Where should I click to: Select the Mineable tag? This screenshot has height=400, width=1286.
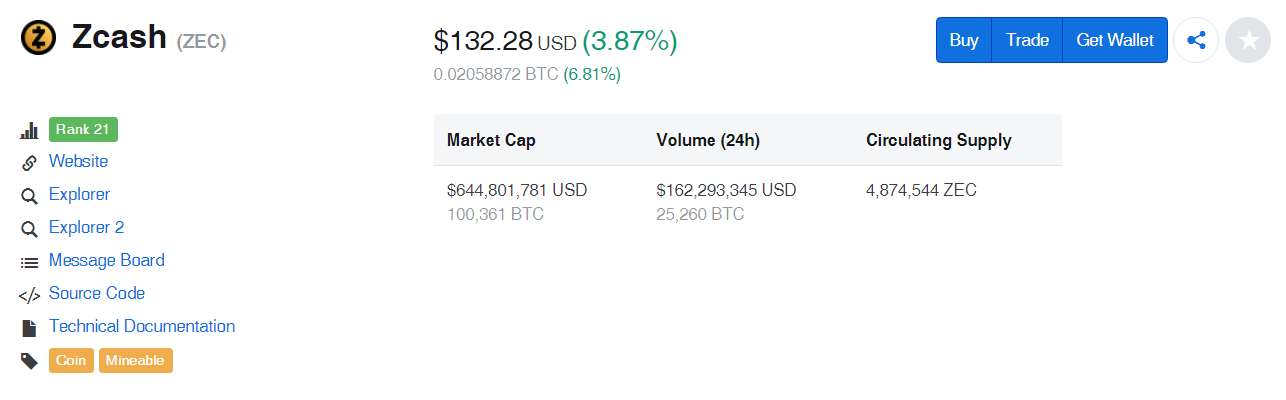pyautogui.click(x=135, y=360)
